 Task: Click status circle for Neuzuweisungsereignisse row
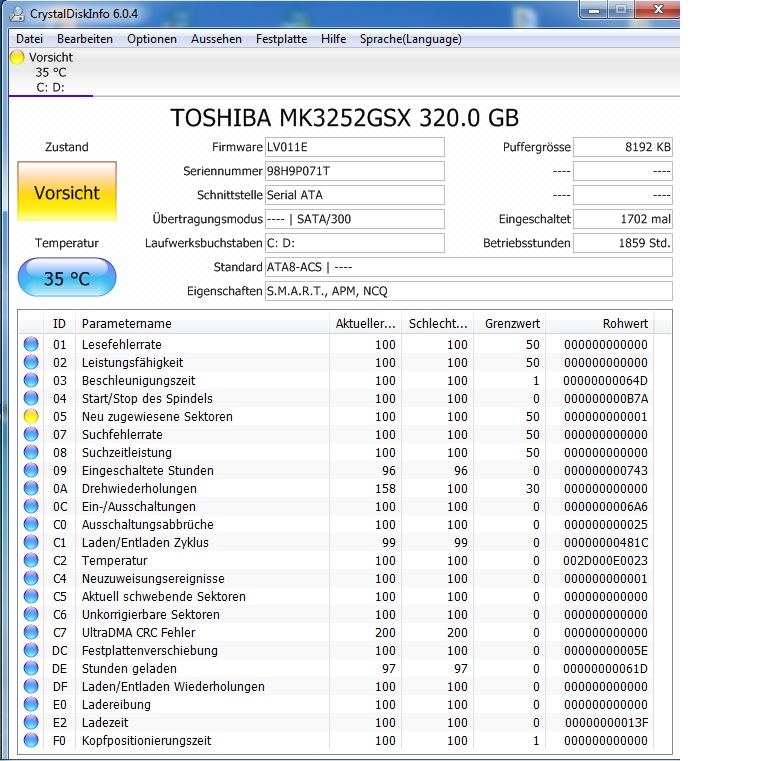point(31,578)
